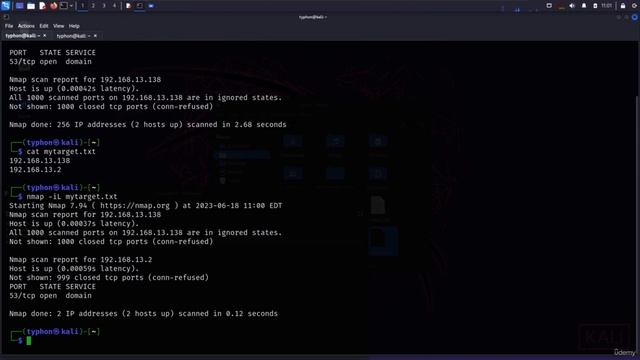
Task: Select the blue app taskbar button
Action: (x=151, y=6)
